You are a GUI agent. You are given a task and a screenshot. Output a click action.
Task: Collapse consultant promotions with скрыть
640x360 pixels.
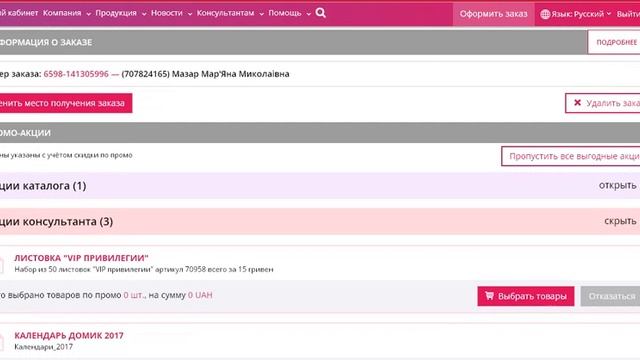[620, 221]
